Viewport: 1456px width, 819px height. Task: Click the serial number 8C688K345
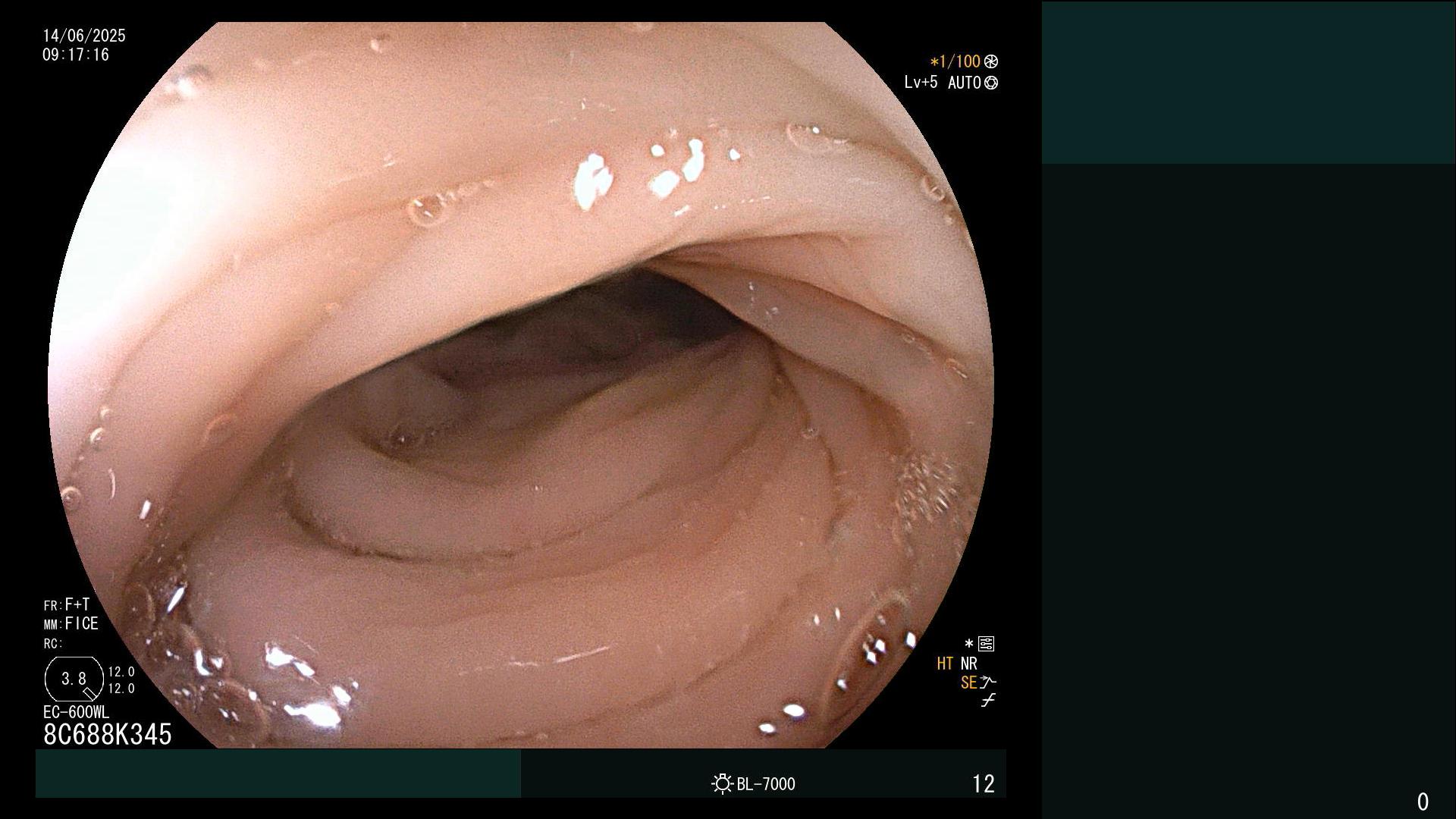[108, 734]
